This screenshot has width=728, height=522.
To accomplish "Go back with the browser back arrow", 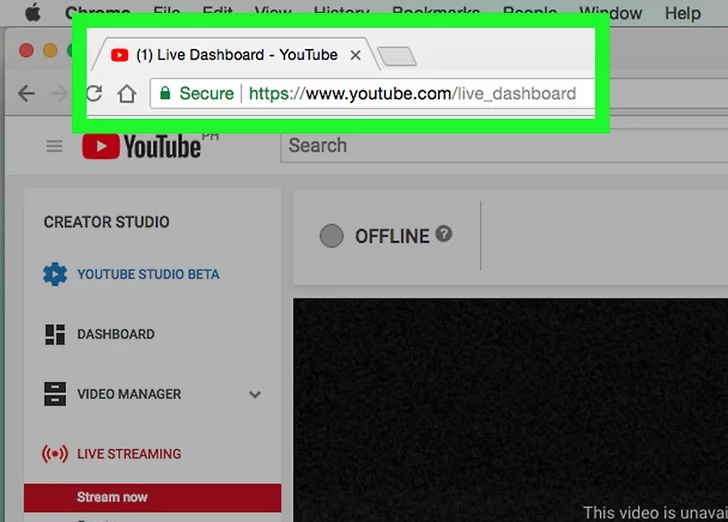I will point(27,94).
